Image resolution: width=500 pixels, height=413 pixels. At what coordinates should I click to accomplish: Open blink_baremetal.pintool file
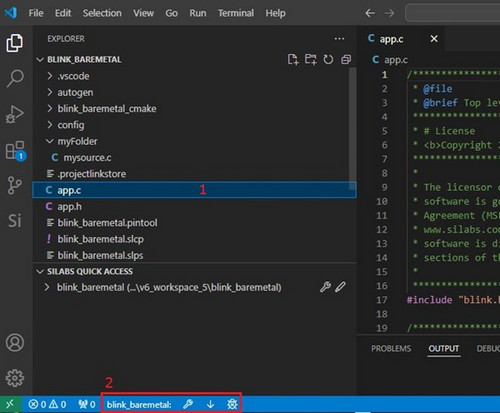pos(194,223)
